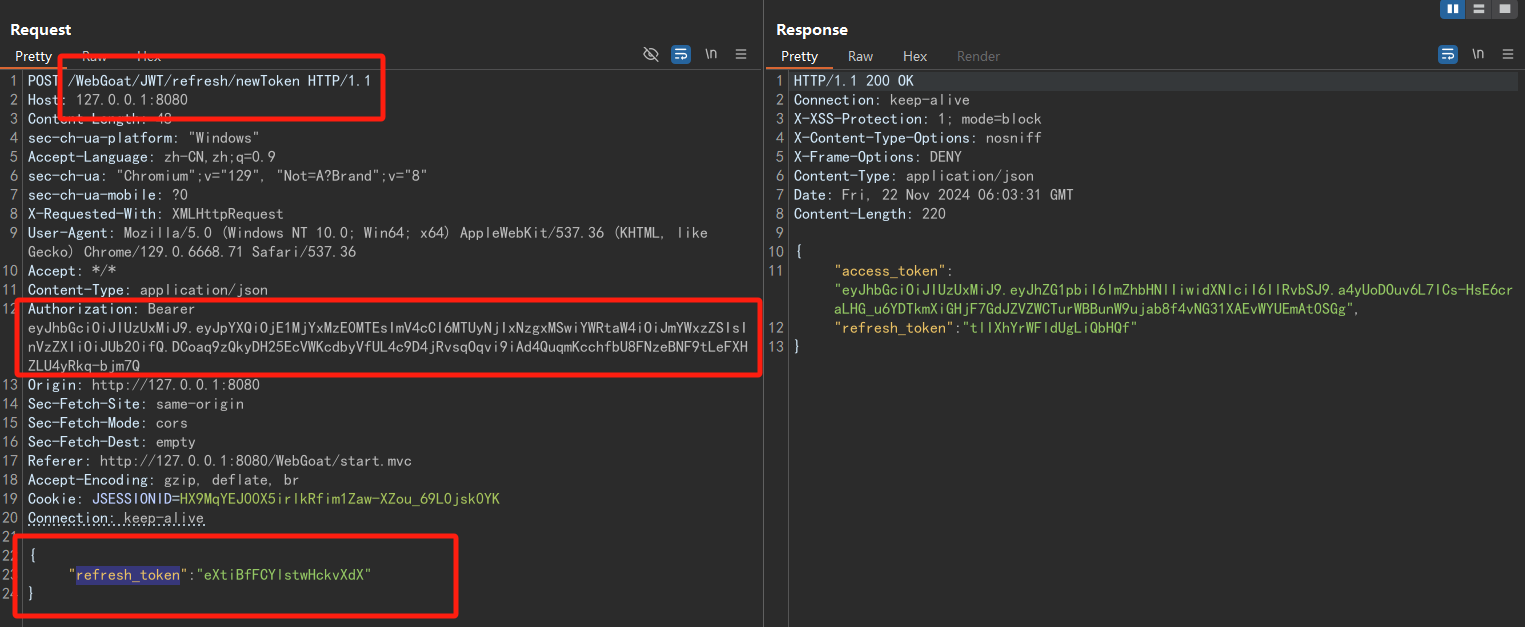Click the eXtiBfFCYIstwHckvXdX token value
The width and height of the screenshot is (1525, 627).
283,575
